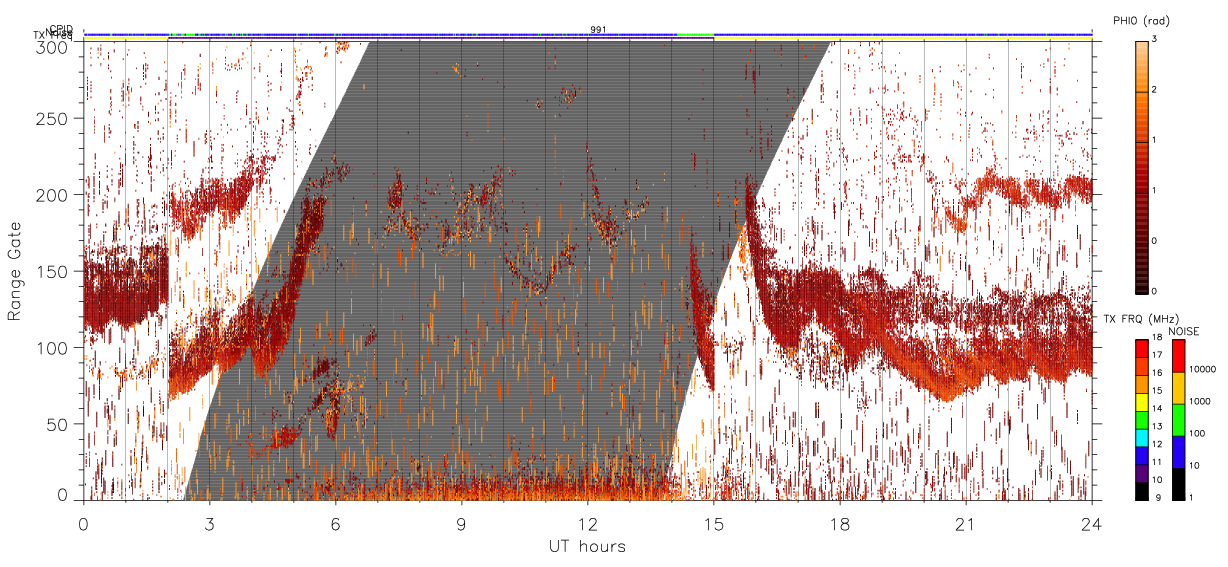Viewport: 1228px width, 567px height.
Task: Click the blue 10–100 swatch in NOISE legend
Action: click(1178, 452)
